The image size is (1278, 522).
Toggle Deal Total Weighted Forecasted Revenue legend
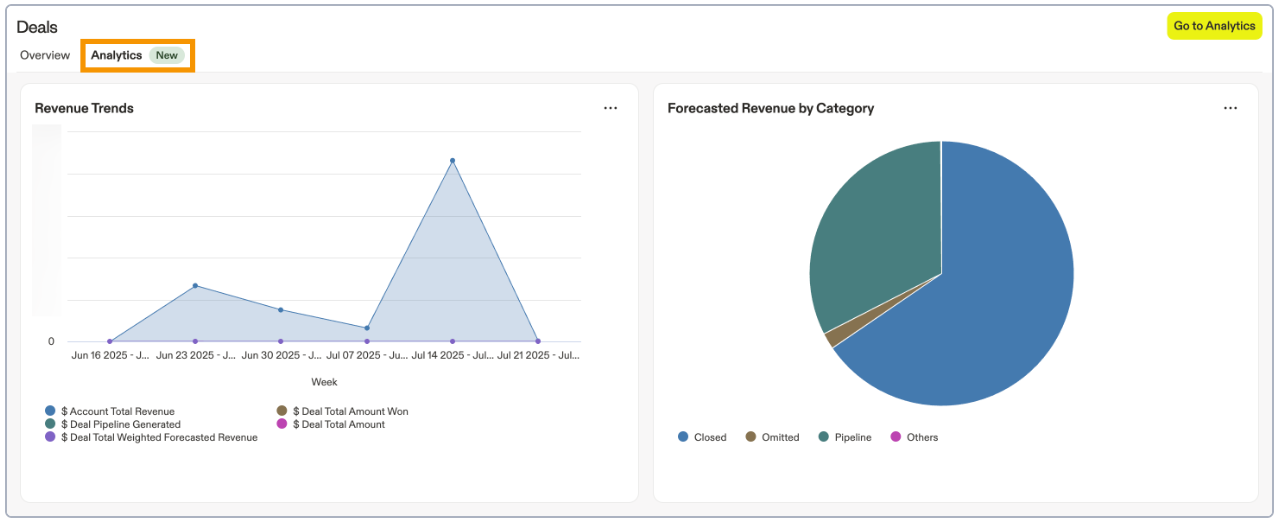[158, 437]
